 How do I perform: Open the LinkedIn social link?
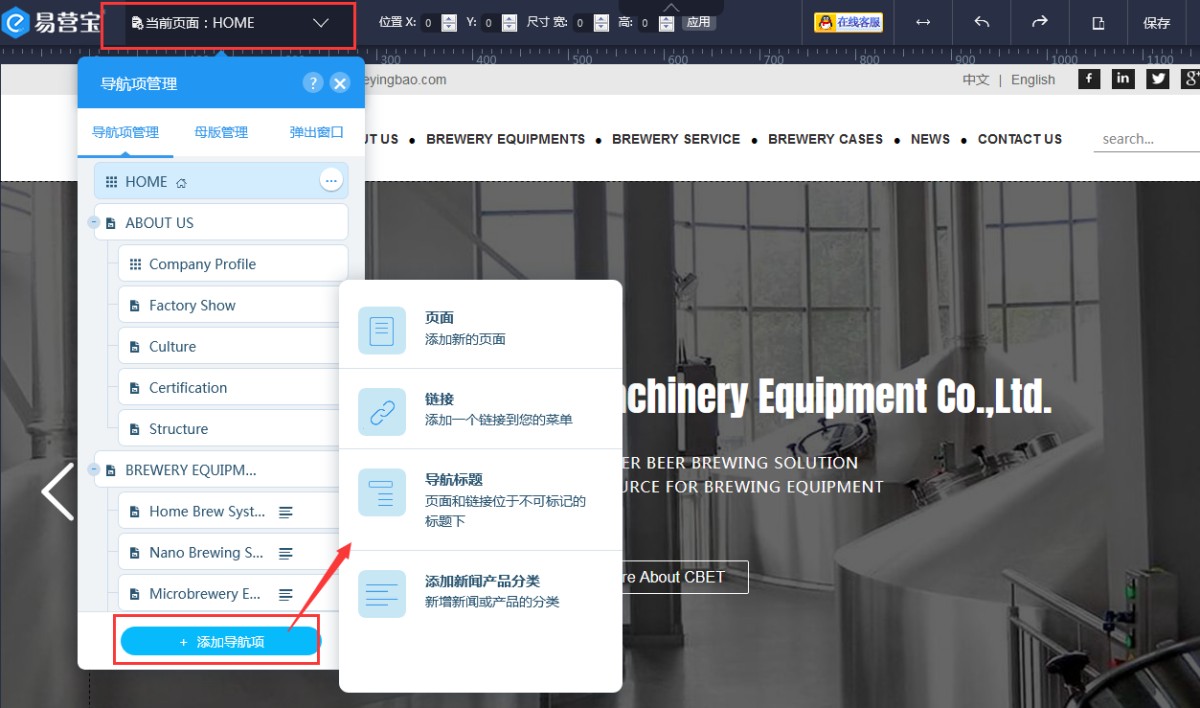tap(1123, 78)
